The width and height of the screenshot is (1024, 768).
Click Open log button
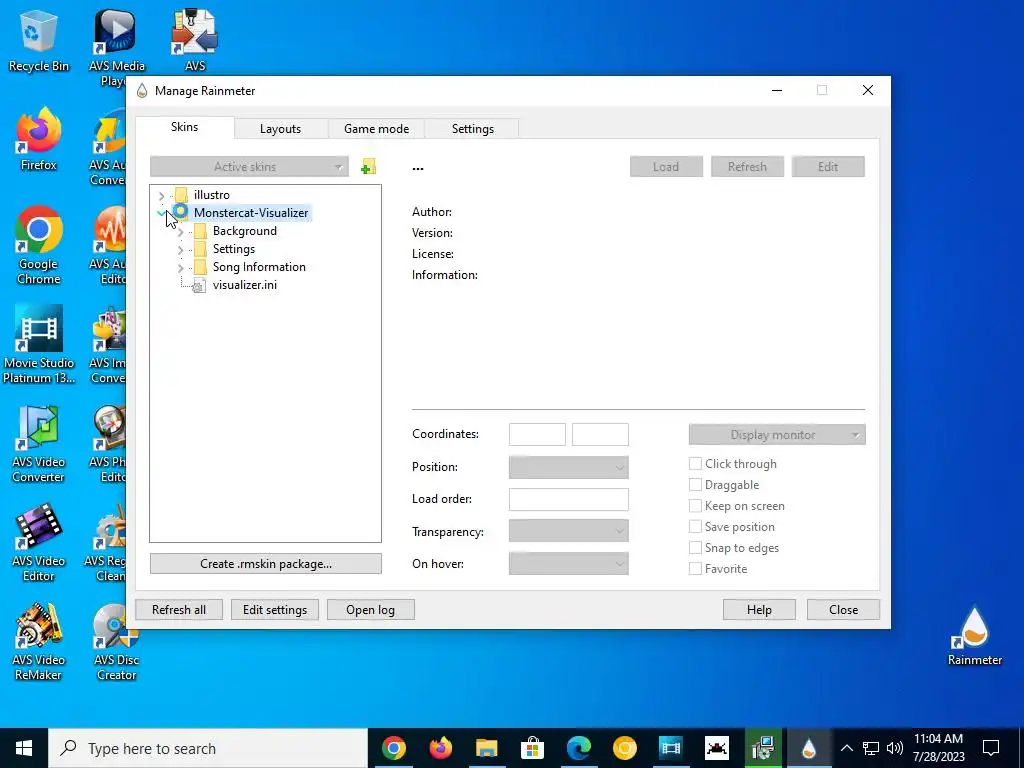[x=370, y=609]
